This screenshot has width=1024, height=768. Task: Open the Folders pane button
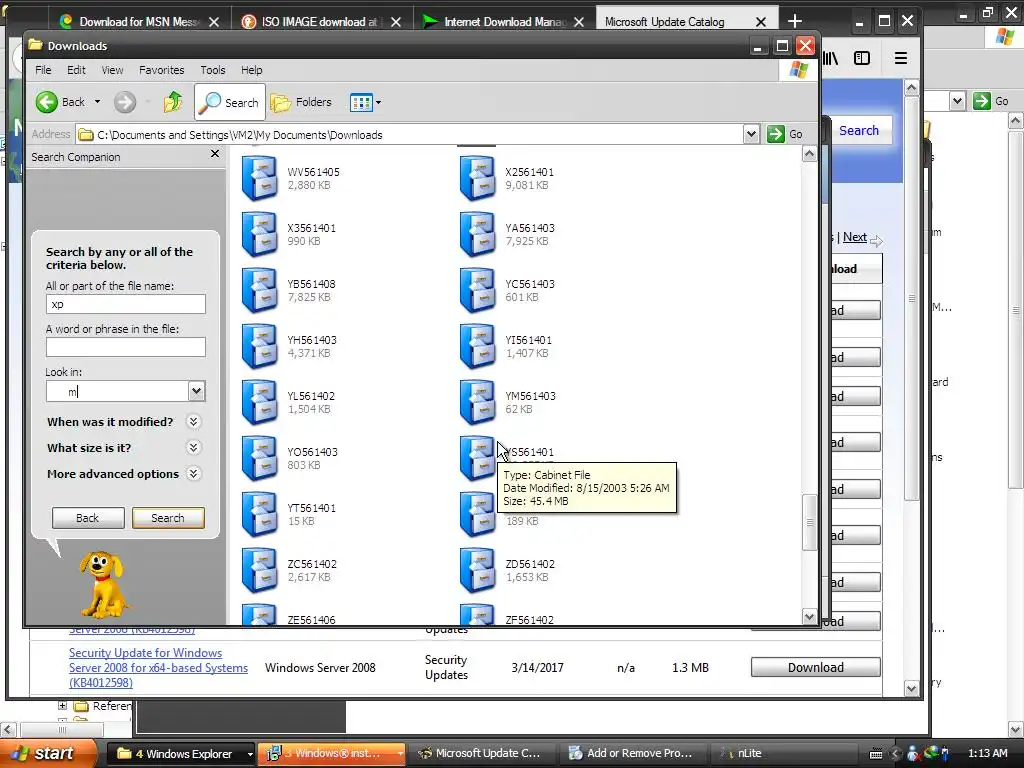click(x=301, y=102)
